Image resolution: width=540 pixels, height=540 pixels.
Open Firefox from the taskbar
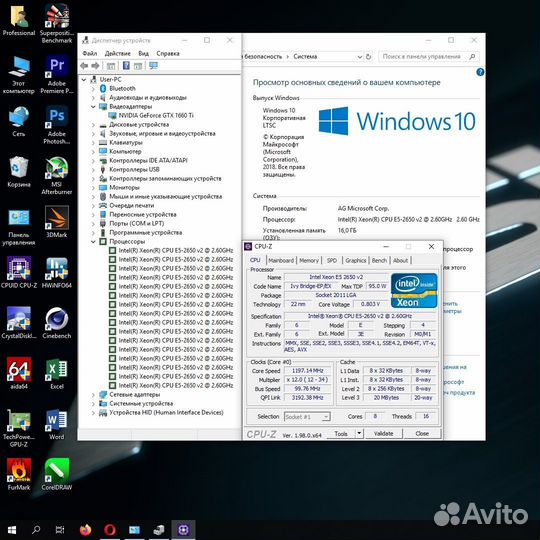(x=85, y=530)
